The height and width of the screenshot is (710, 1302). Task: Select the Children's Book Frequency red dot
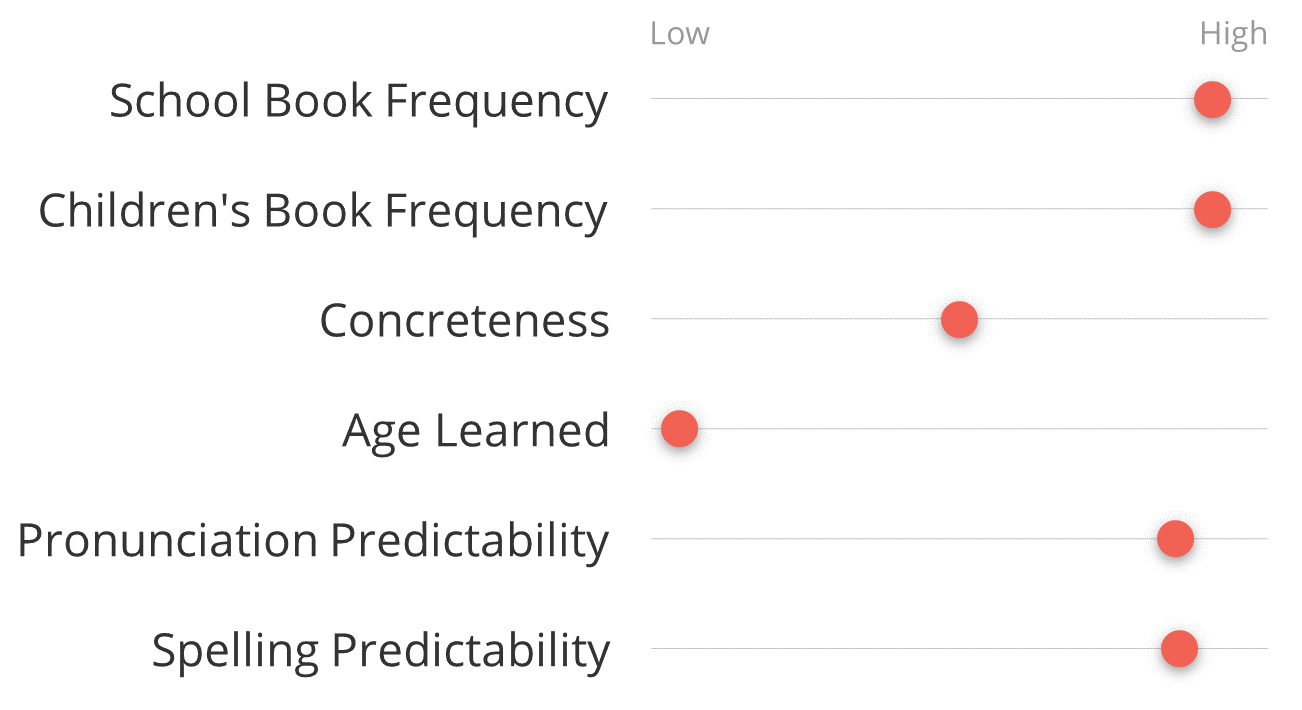click(1212, 209)
